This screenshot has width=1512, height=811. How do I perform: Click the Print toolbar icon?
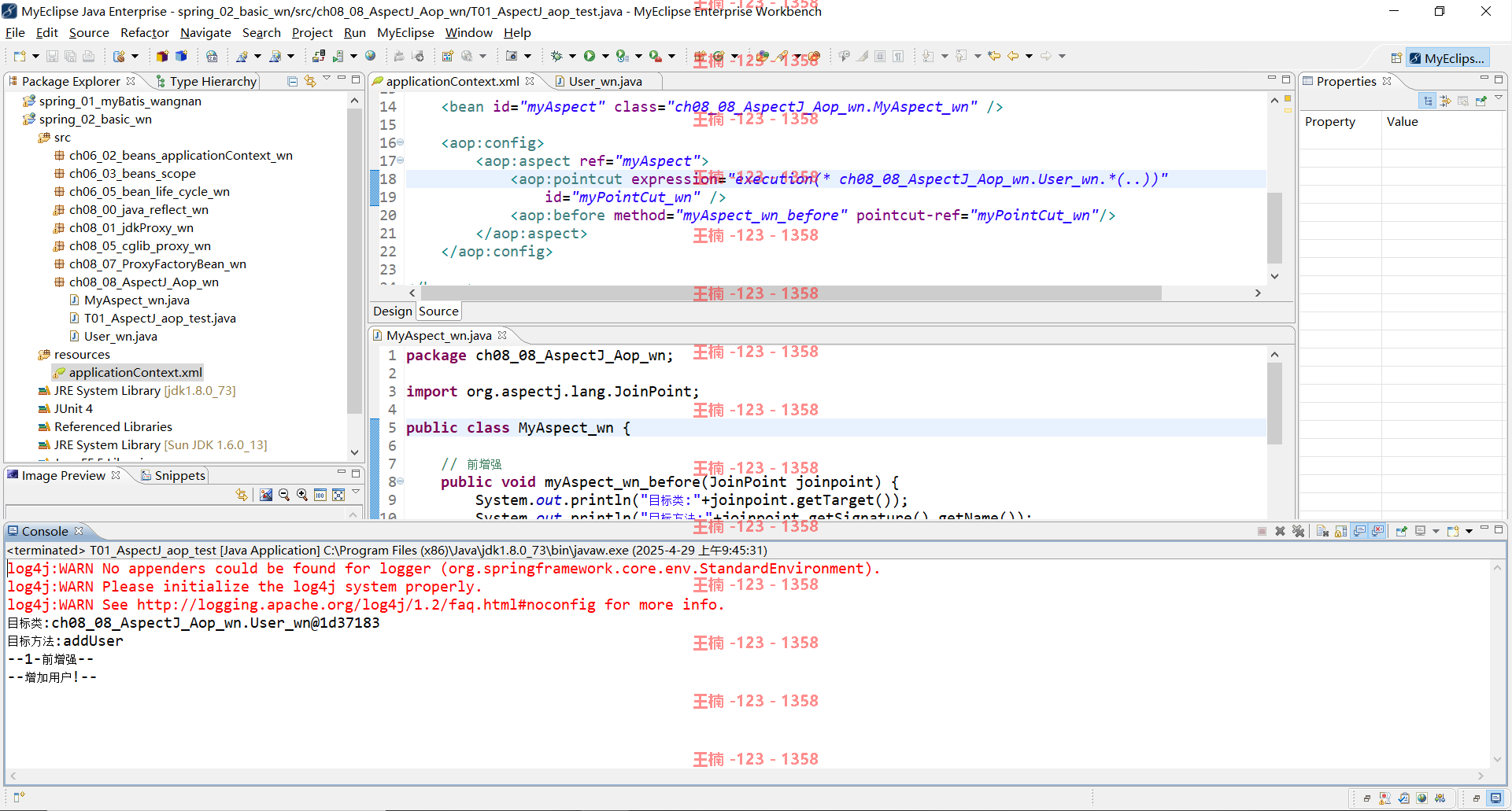click(88, 56)
